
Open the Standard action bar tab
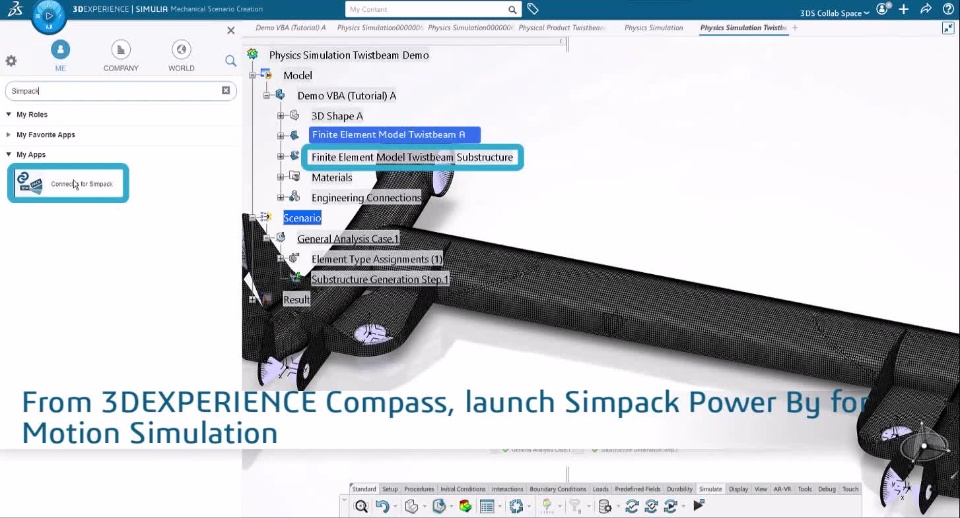tap(364, 489)
